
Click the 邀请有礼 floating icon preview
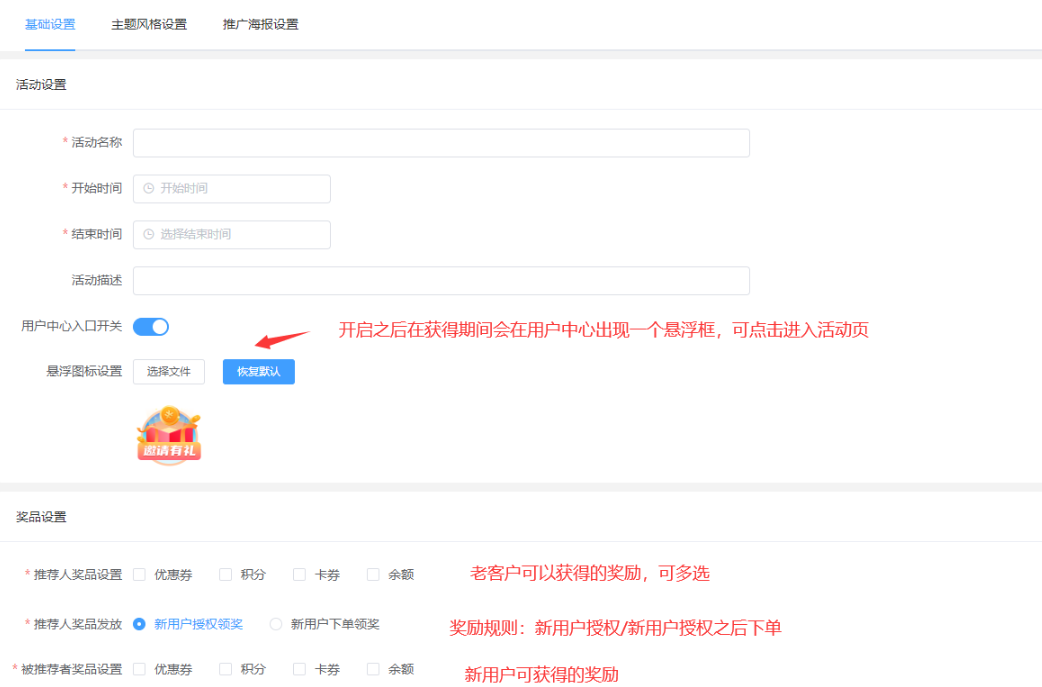pyautogui.click(x=169, y=435)
